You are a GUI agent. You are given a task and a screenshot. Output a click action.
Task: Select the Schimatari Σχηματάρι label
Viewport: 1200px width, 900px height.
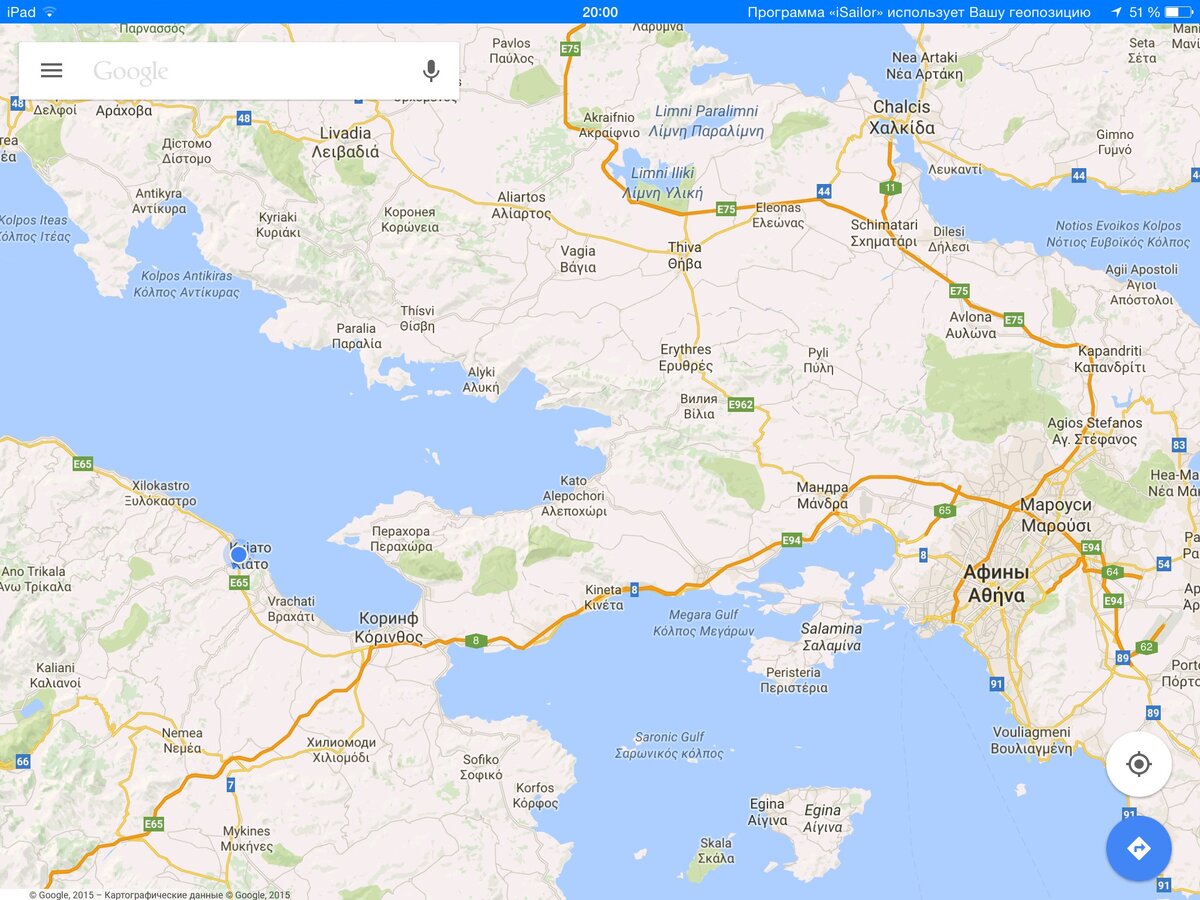884,233
